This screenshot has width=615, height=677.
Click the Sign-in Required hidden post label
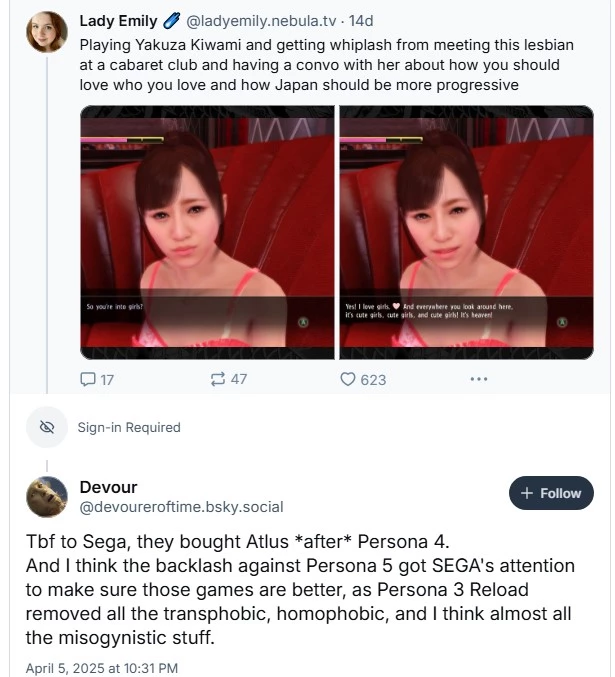pyautogui.click(x=129, y=427)
